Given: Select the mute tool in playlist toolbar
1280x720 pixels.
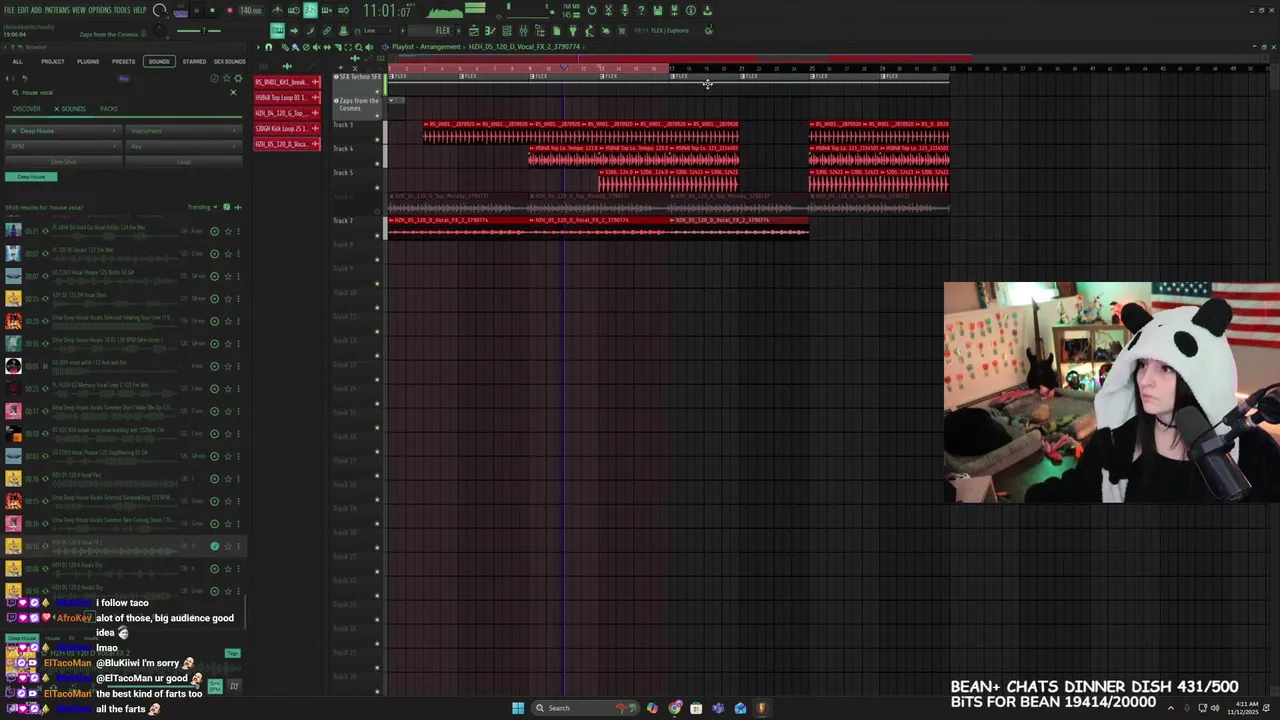Looking at the screenshot, I should 317,47.
